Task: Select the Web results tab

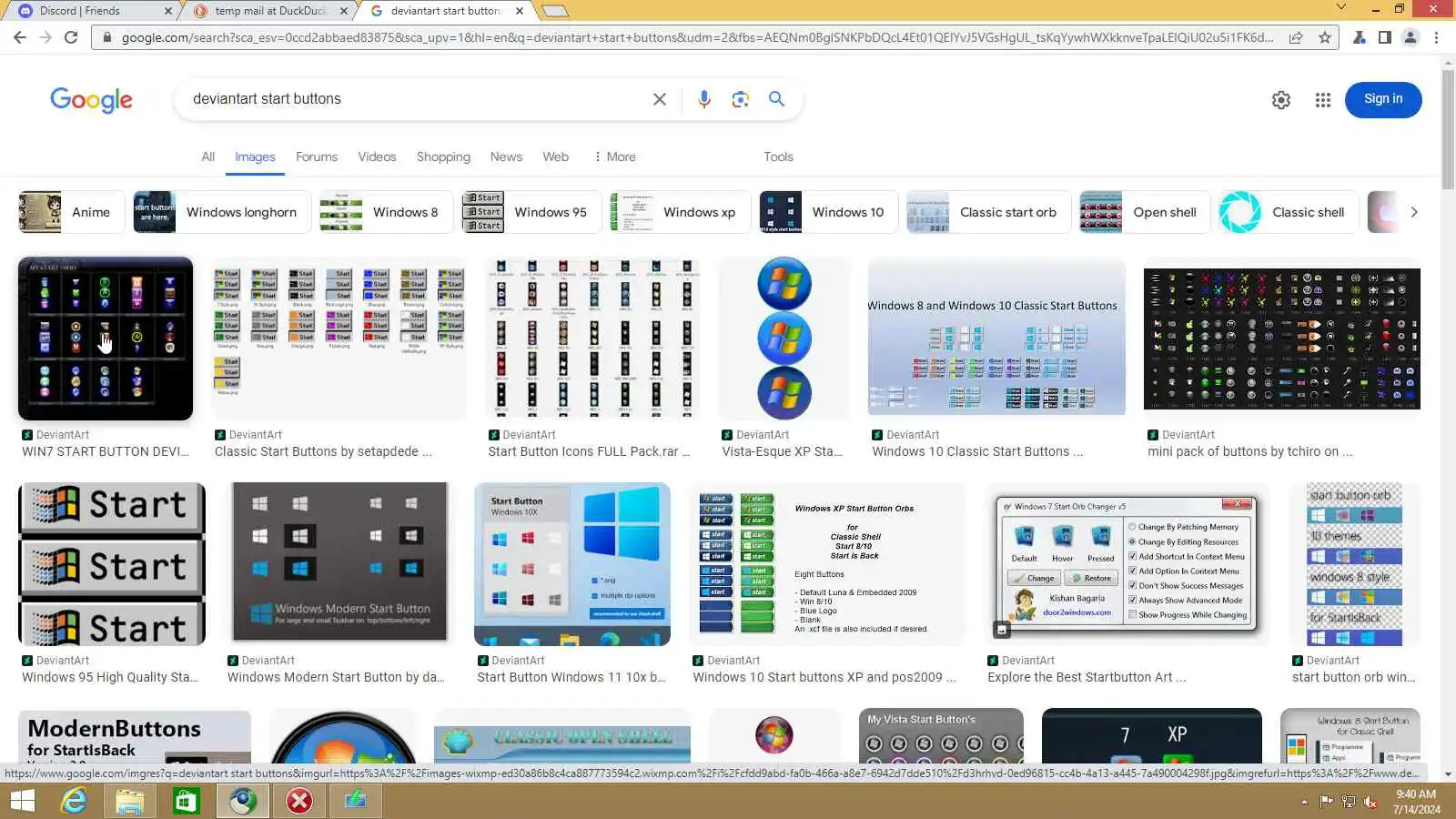Action: click(x=556, y=157)
